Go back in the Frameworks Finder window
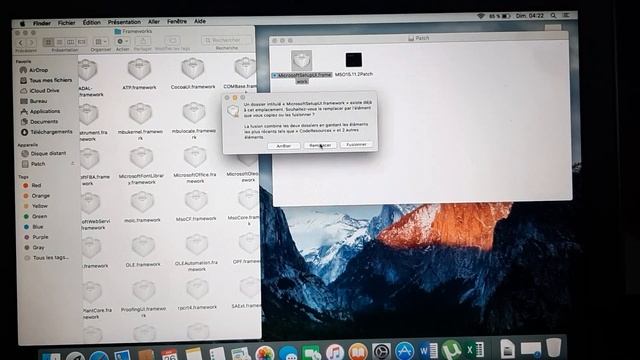Viewport: 640px width, 360px height. (x=21, y=42)
